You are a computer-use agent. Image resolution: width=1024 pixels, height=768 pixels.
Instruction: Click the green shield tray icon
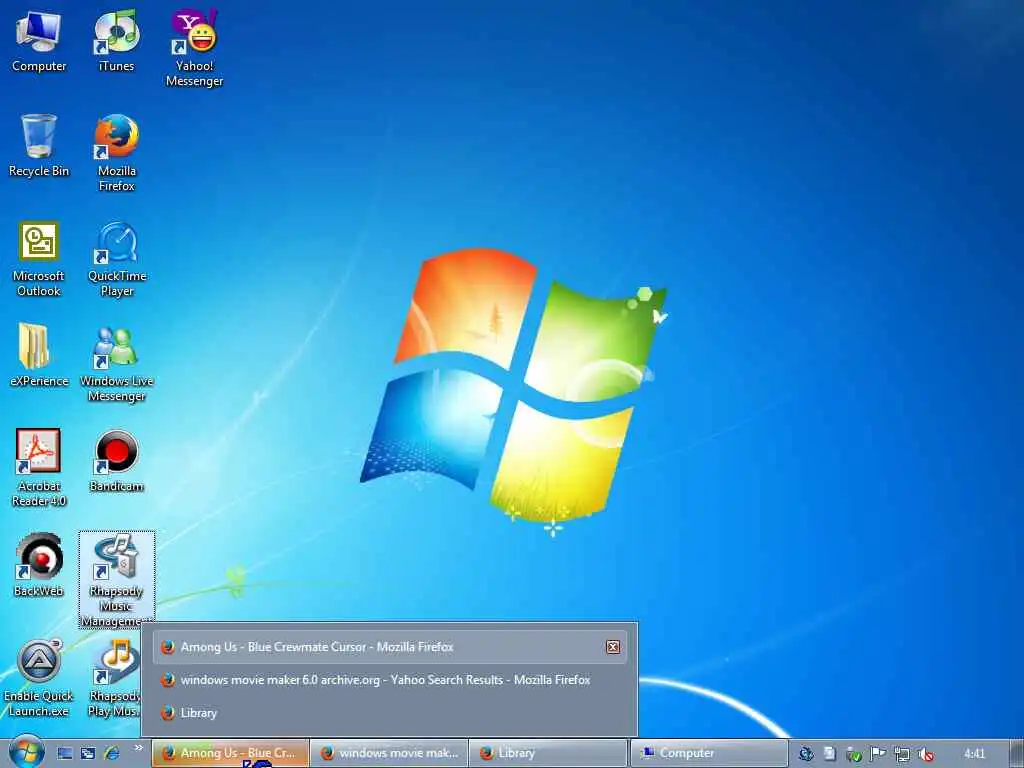(x=854, y=754)
